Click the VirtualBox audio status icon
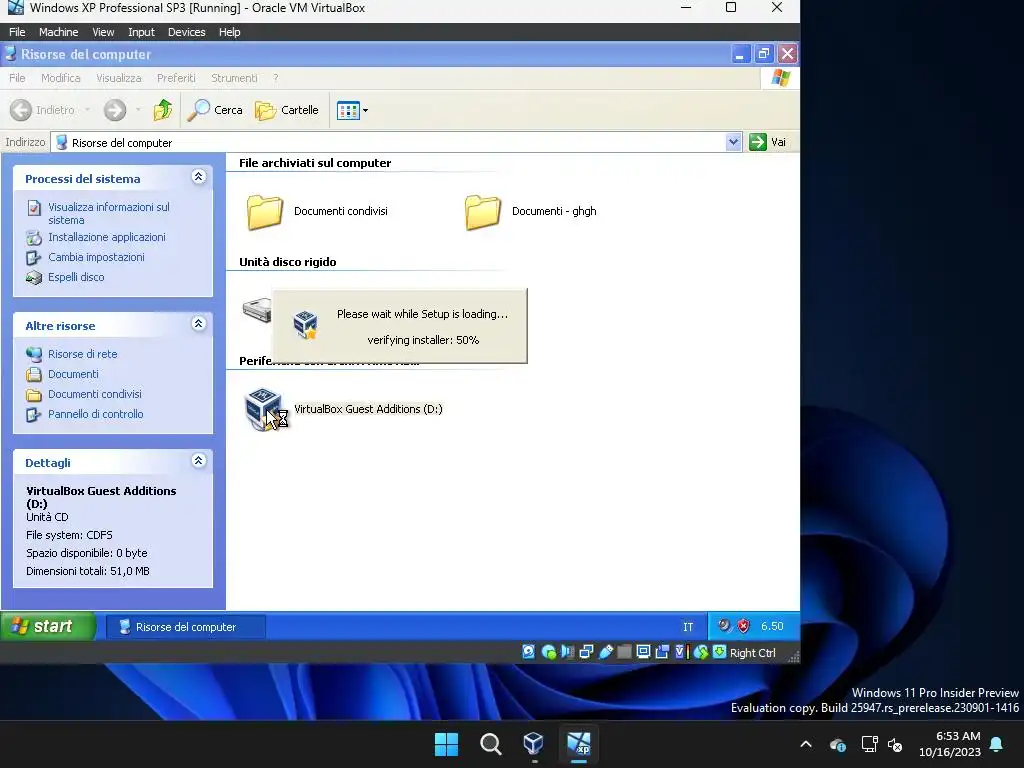 point(568,652)
